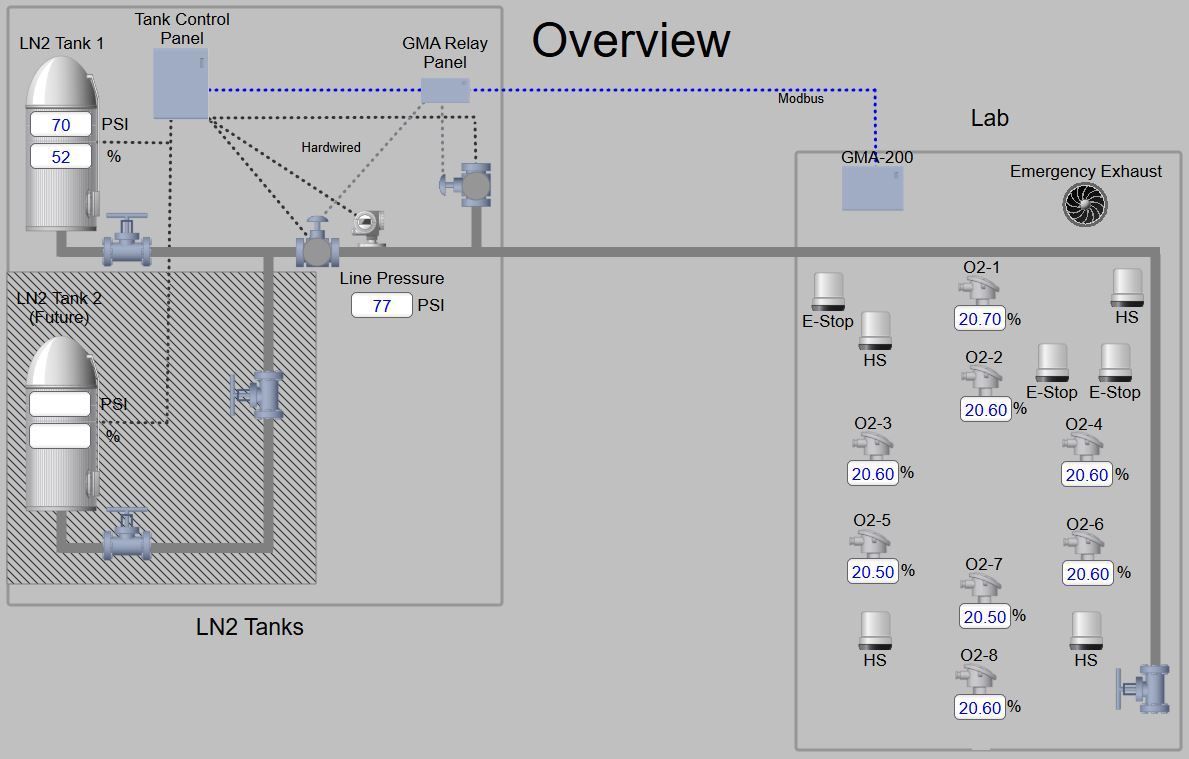This screenshot has width=1189, height=759.
Task: Select the O2-1 sensor icon
Action: (x=978, y=291)
